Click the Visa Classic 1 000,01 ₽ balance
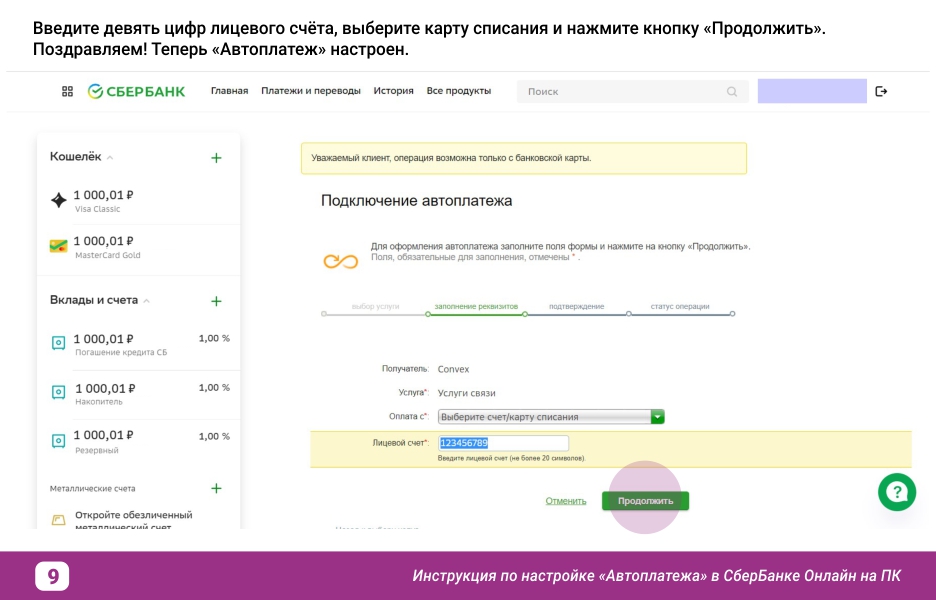Viewport: 936px width, 600px height. 103,195
